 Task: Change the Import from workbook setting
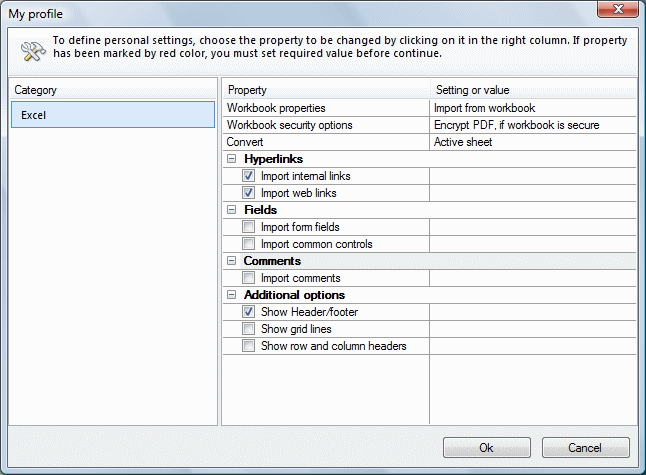pos(533,108)
